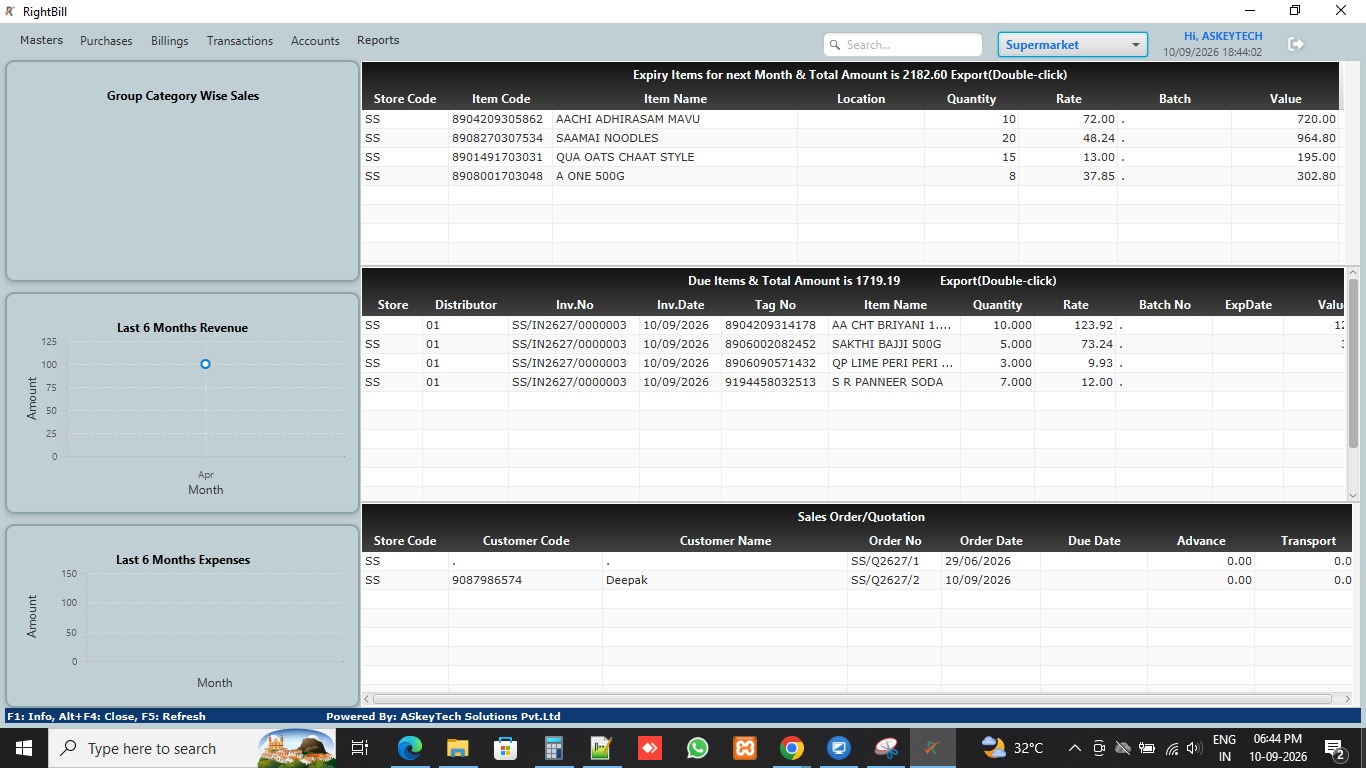Viewport: 1366px width, 768px height.
Task: Click the ENG IN language indicator
Action: pyautogui.click(x=1224, y=748)
